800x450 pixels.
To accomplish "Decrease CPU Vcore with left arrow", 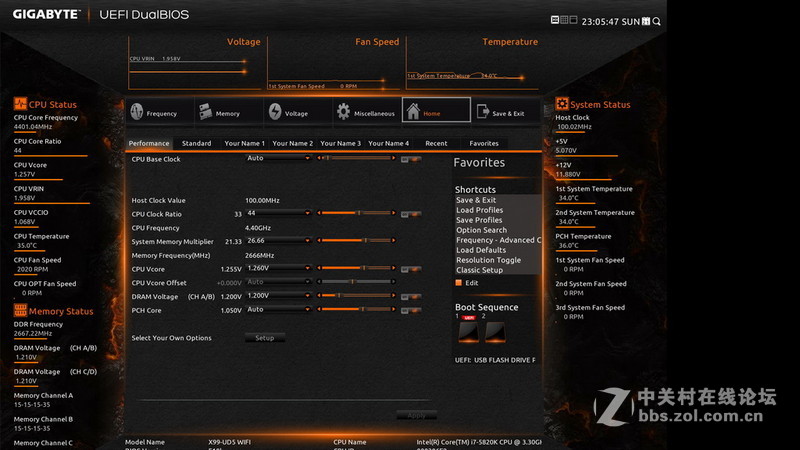I will pos(319,268).
